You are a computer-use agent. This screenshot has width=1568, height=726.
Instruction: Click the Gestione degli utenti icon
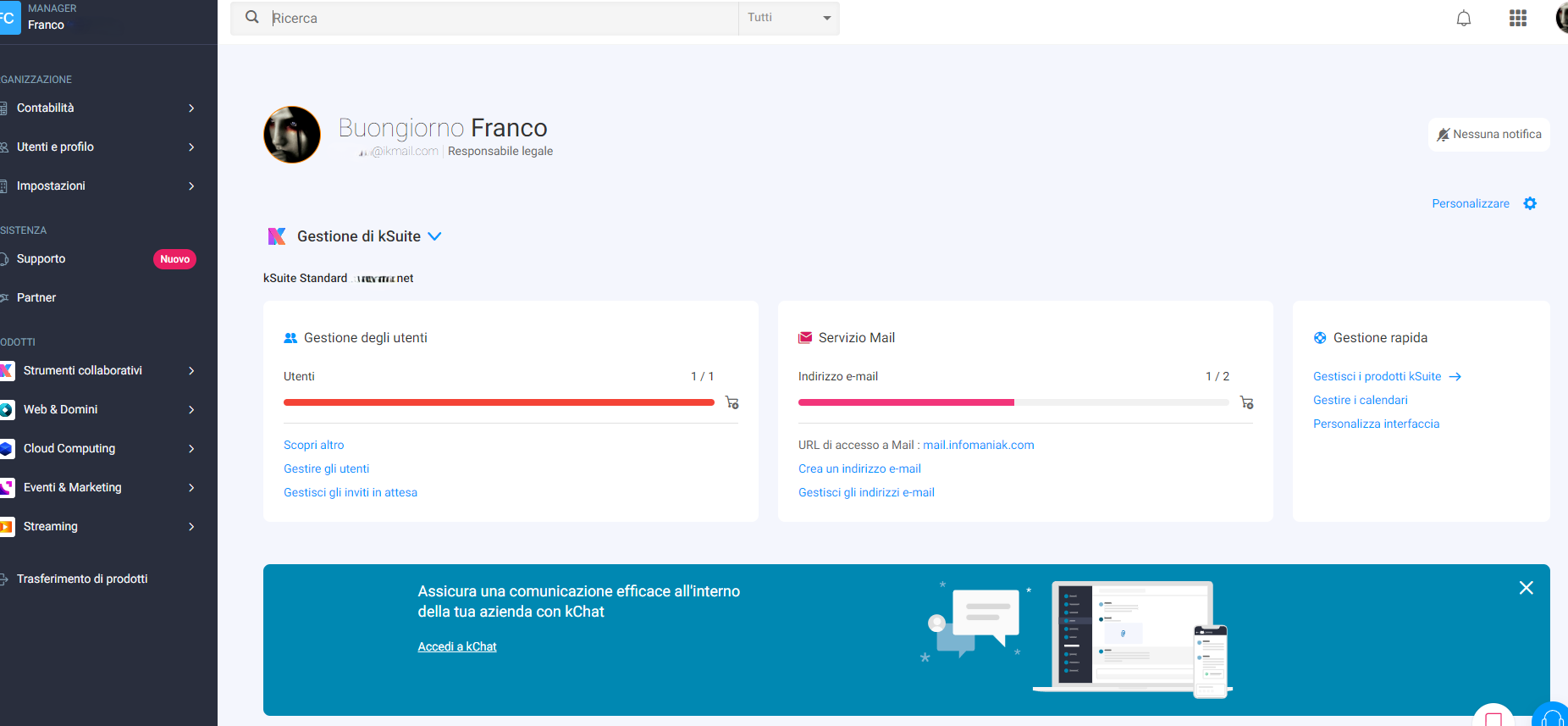(290, 338)
